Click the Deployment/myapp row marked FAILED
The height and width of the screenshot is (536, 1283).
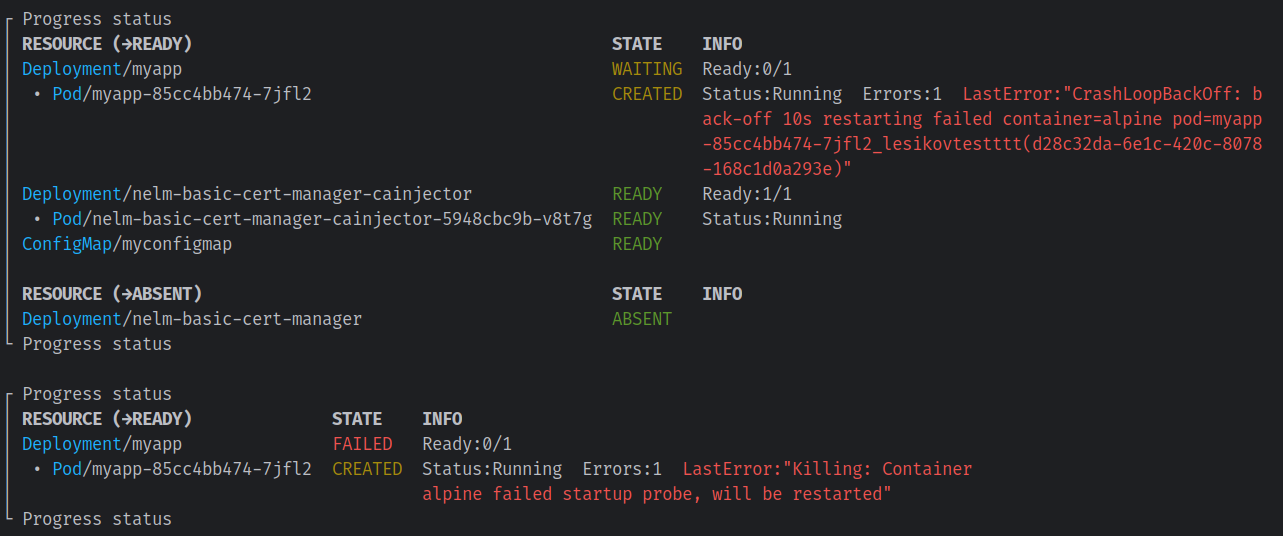click(102, 444)
